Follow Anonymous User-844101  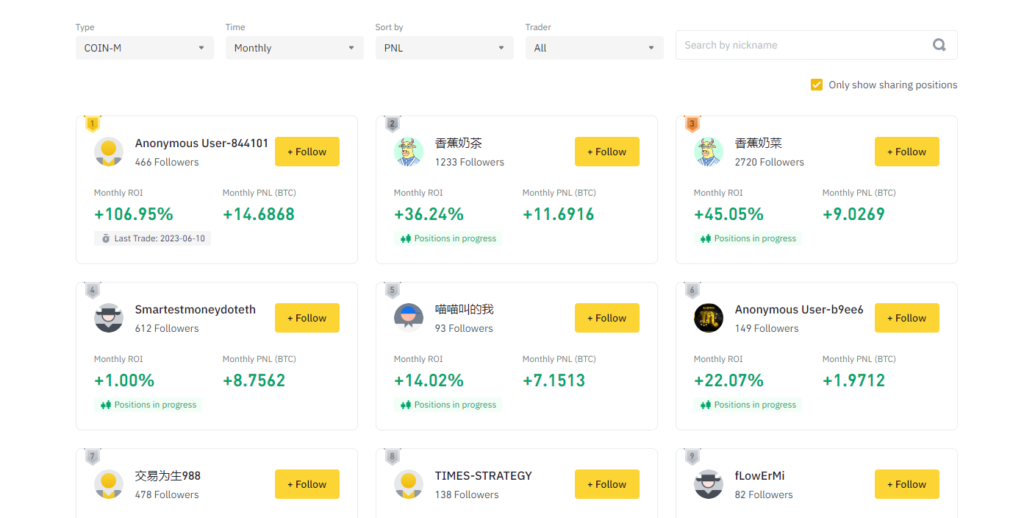tap(307, 152)
